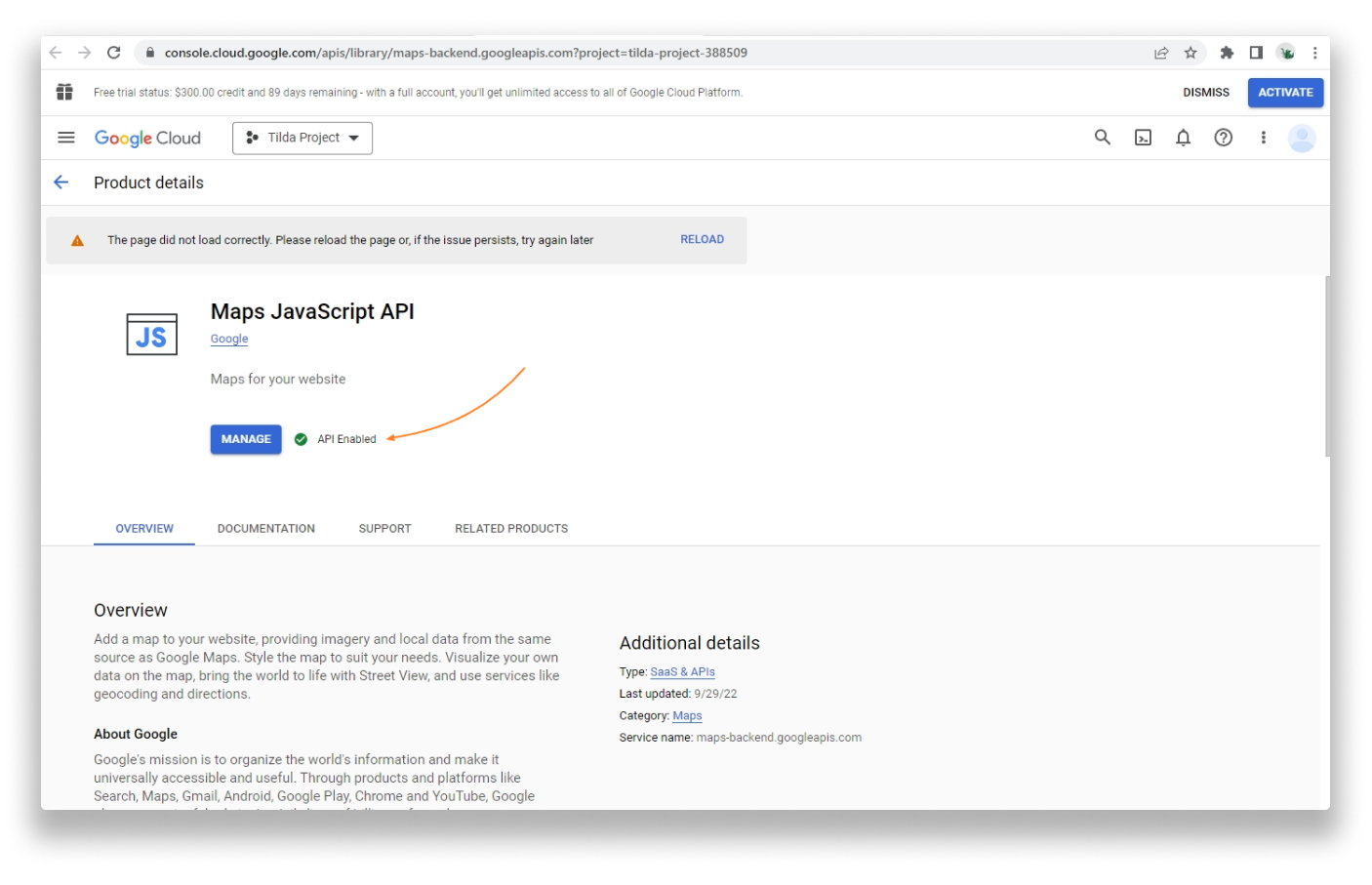Bookmark this page with the star icon

pyautogui.click(x=1190, y=53)
